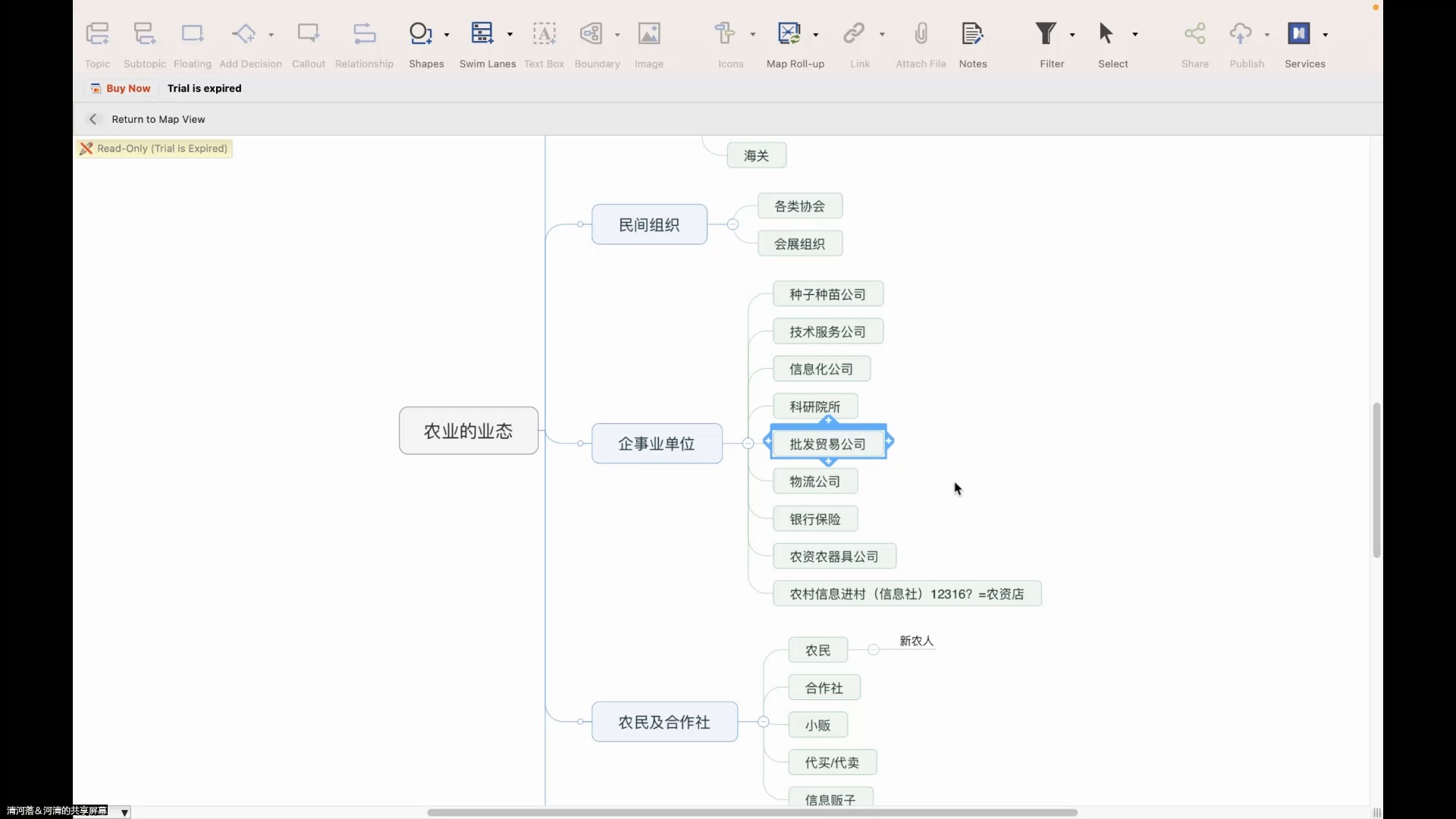Select the 代买/代卖 subtopic
Screen dimensions: 1456x819
coord(833,763)
